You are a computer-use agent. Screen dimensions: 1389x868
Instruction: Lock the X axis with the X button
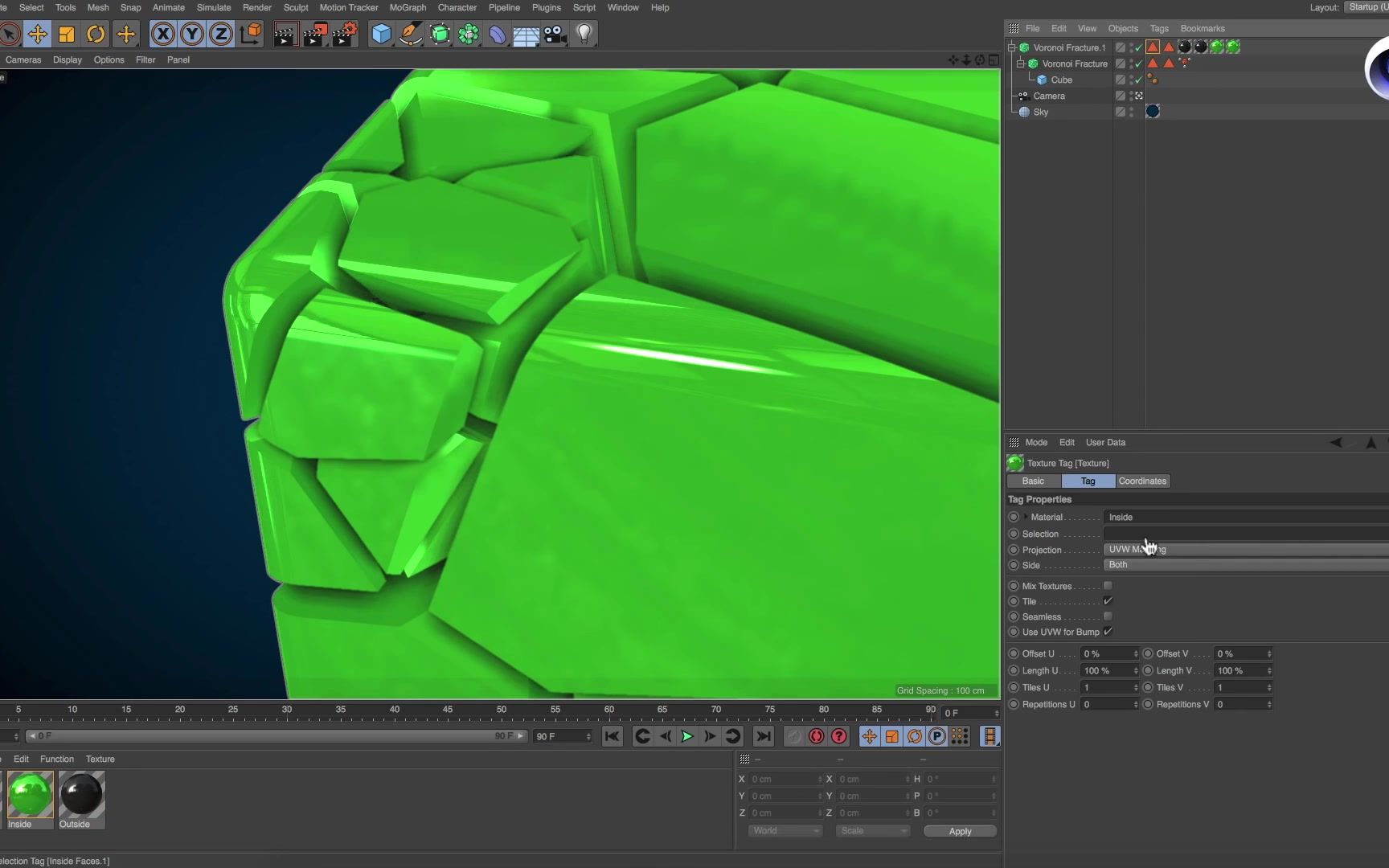[163, 34]
